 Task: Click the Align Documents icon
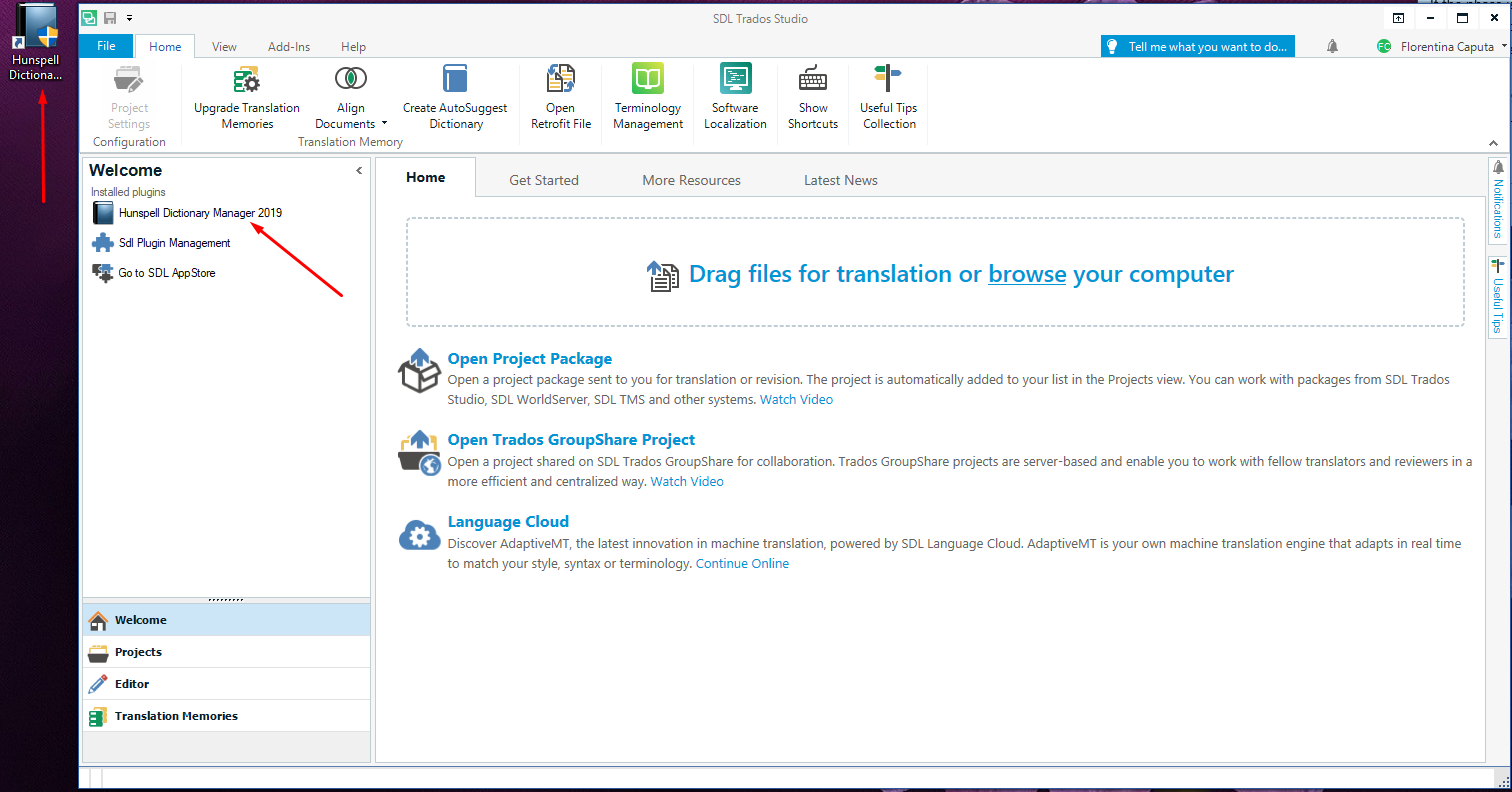tap(351, 79)
